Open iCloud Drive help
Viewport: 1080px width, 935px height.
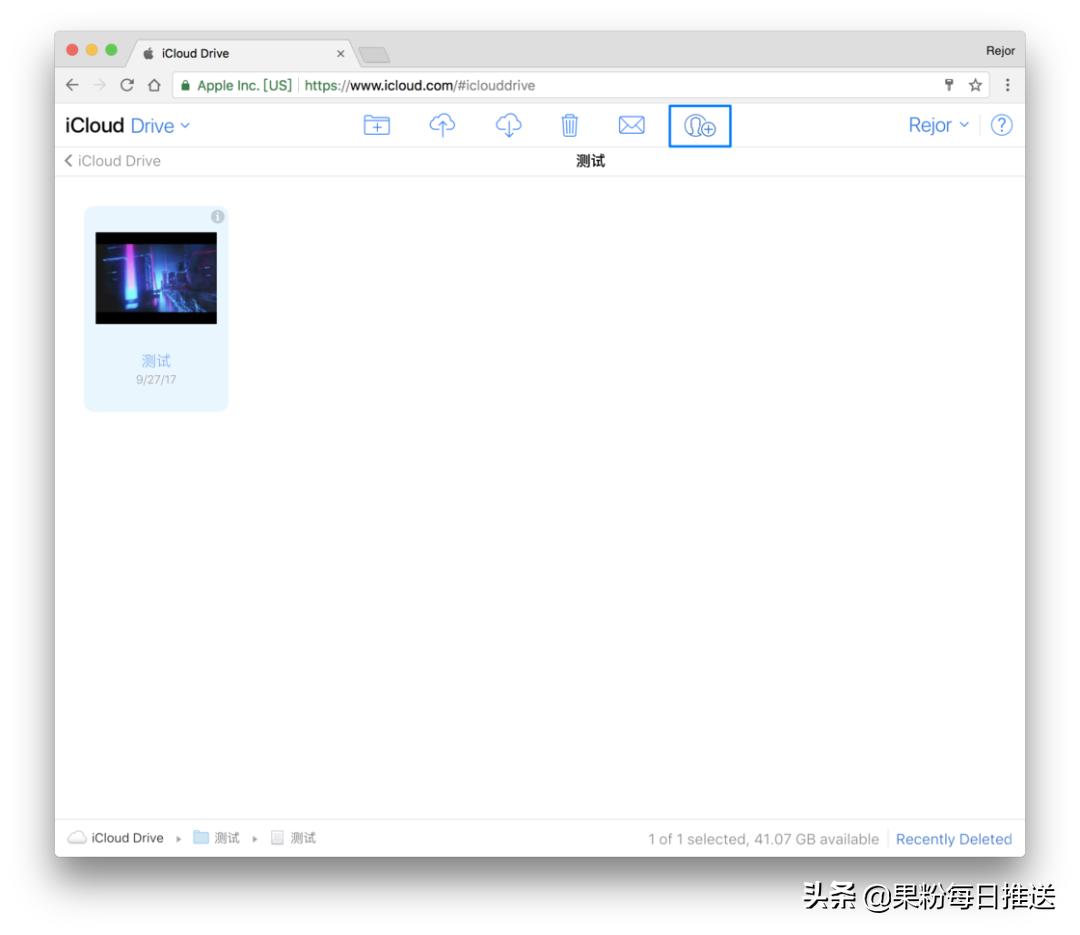(1001, 125)
